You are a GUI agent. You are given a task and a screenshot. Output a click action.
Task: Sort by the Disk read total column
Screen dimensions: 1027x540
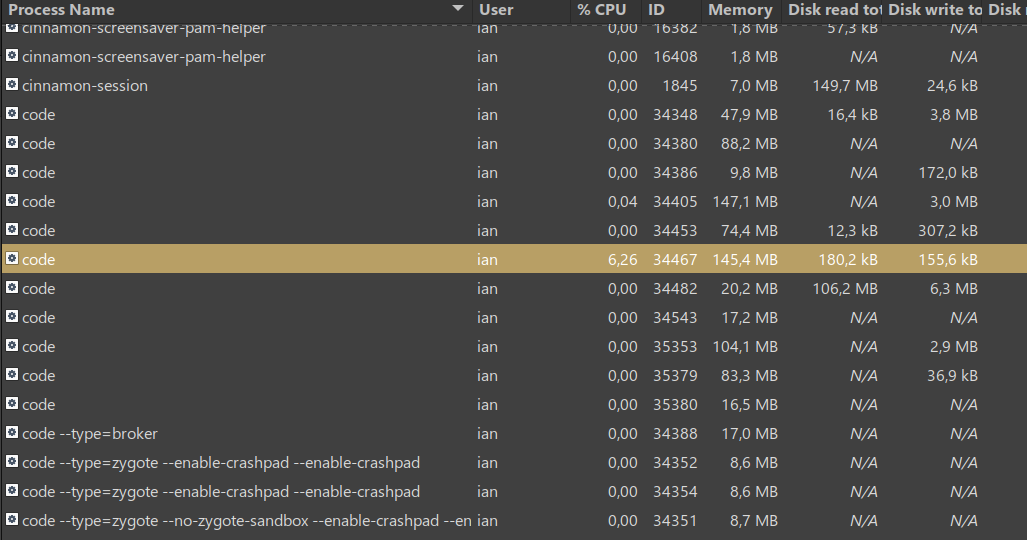coord(832,10)
